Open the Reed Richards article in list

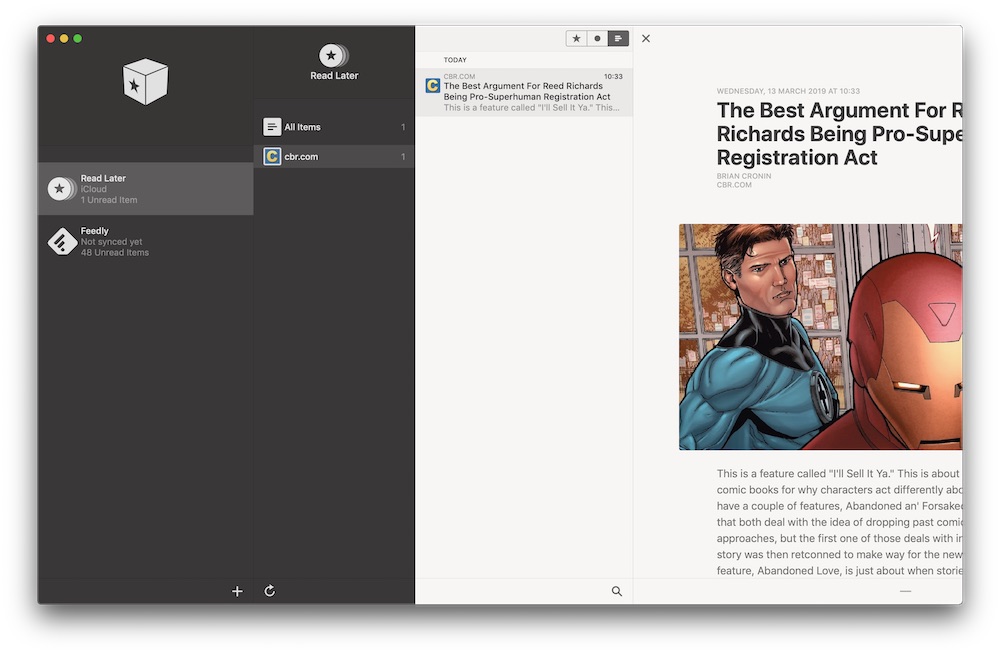(524, 92)
